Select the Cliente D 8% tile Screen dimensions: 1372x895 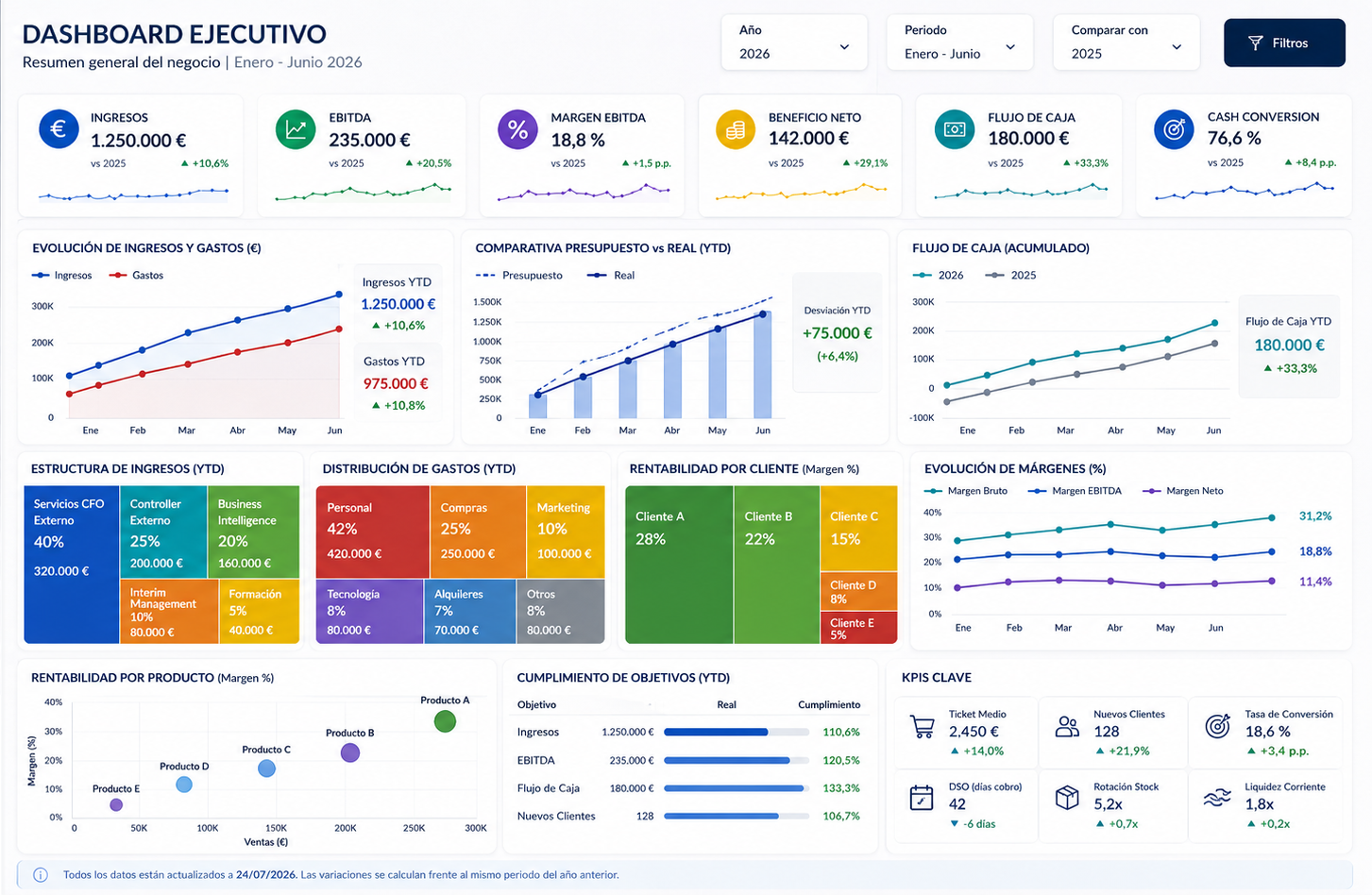(x=858, y=592)
